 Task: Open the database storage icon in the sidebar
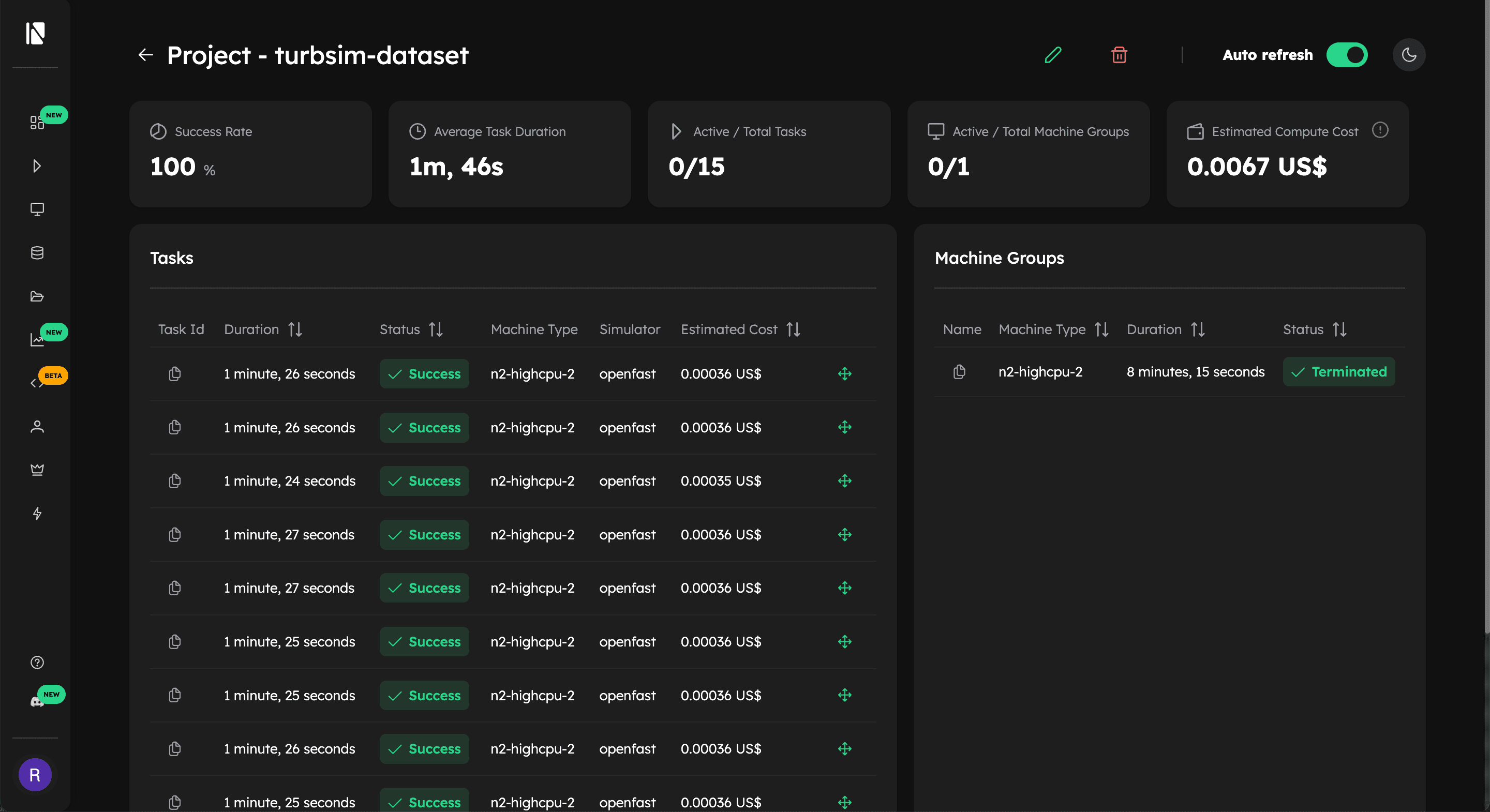pos(37,253)
